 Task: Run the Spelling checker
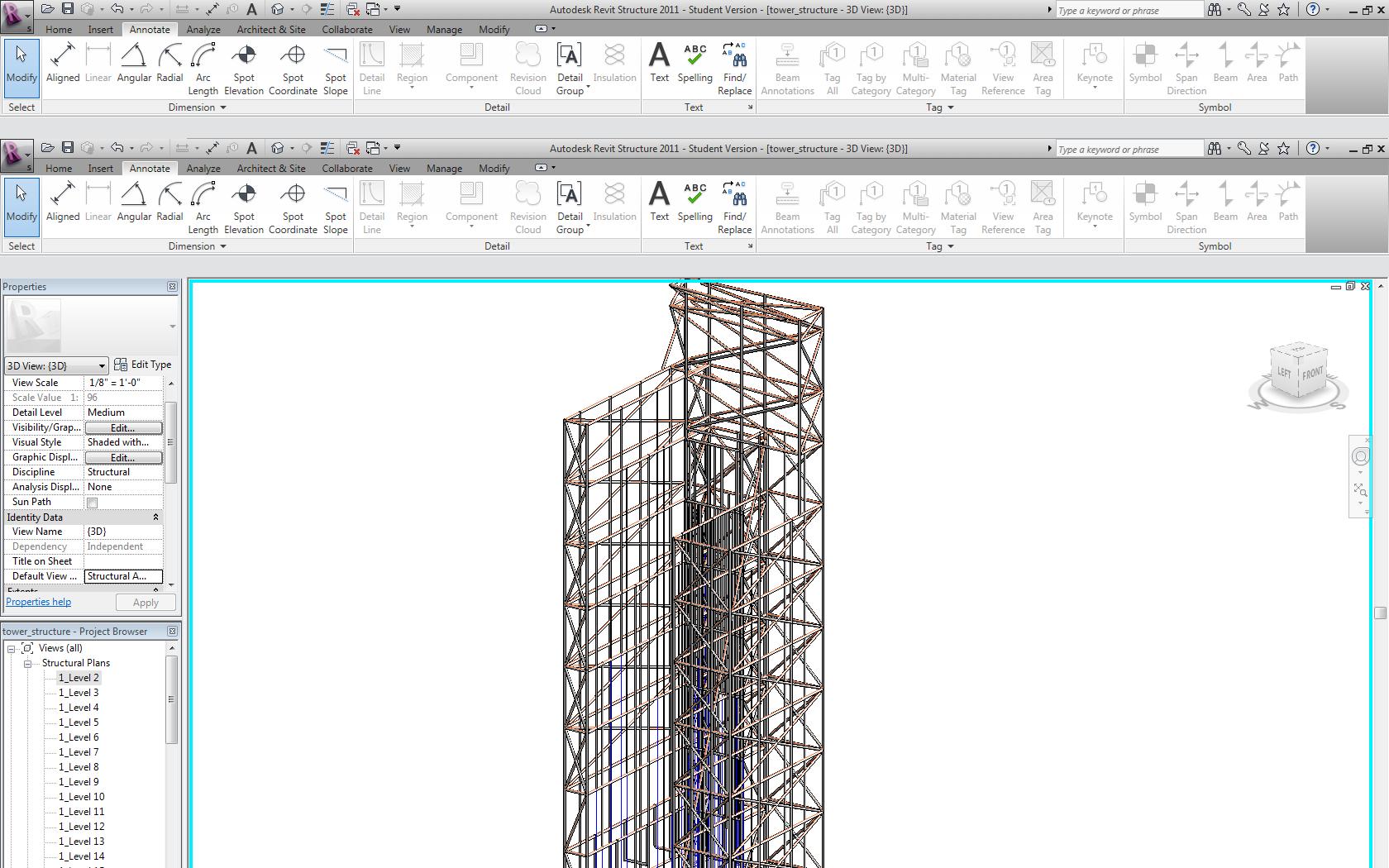click(x=694, y=66)
